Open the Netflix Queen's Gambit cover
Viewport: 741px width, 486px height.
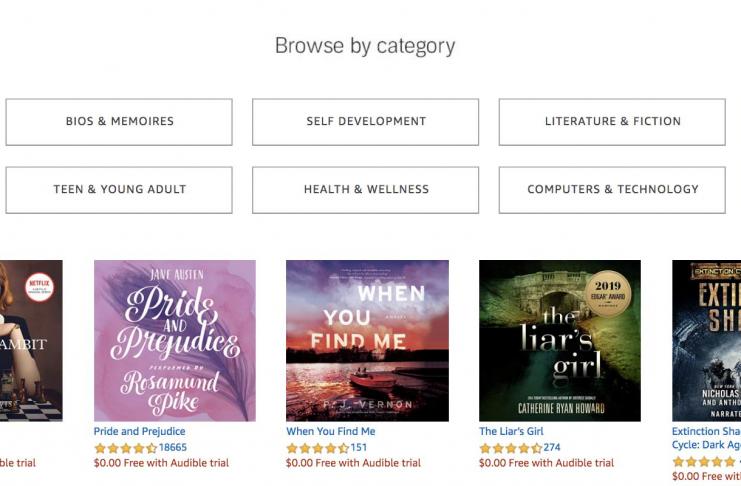pos(30,341)
